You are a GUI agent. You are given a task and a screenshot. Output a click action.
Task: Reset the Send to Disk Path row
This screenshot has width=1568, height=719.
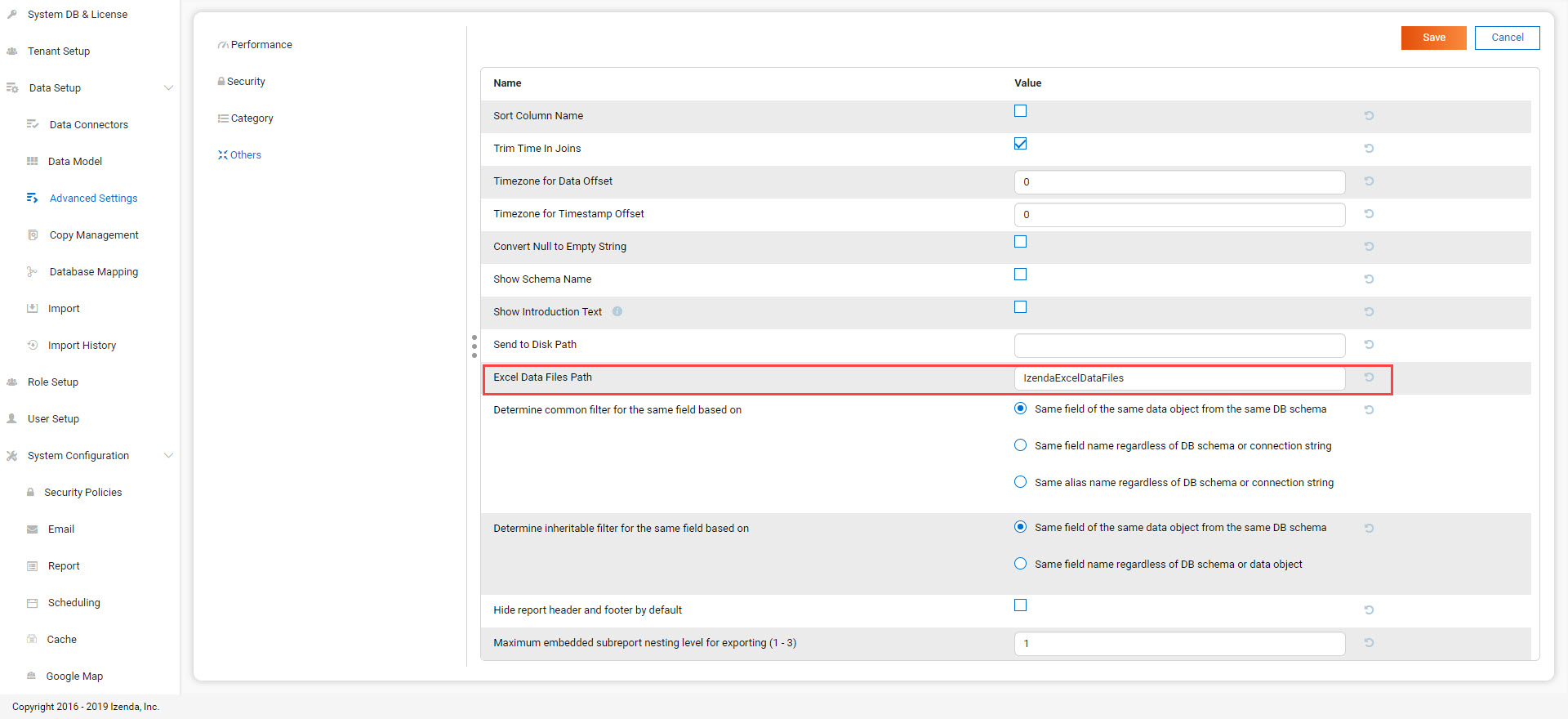click(x=1369, y=345)
